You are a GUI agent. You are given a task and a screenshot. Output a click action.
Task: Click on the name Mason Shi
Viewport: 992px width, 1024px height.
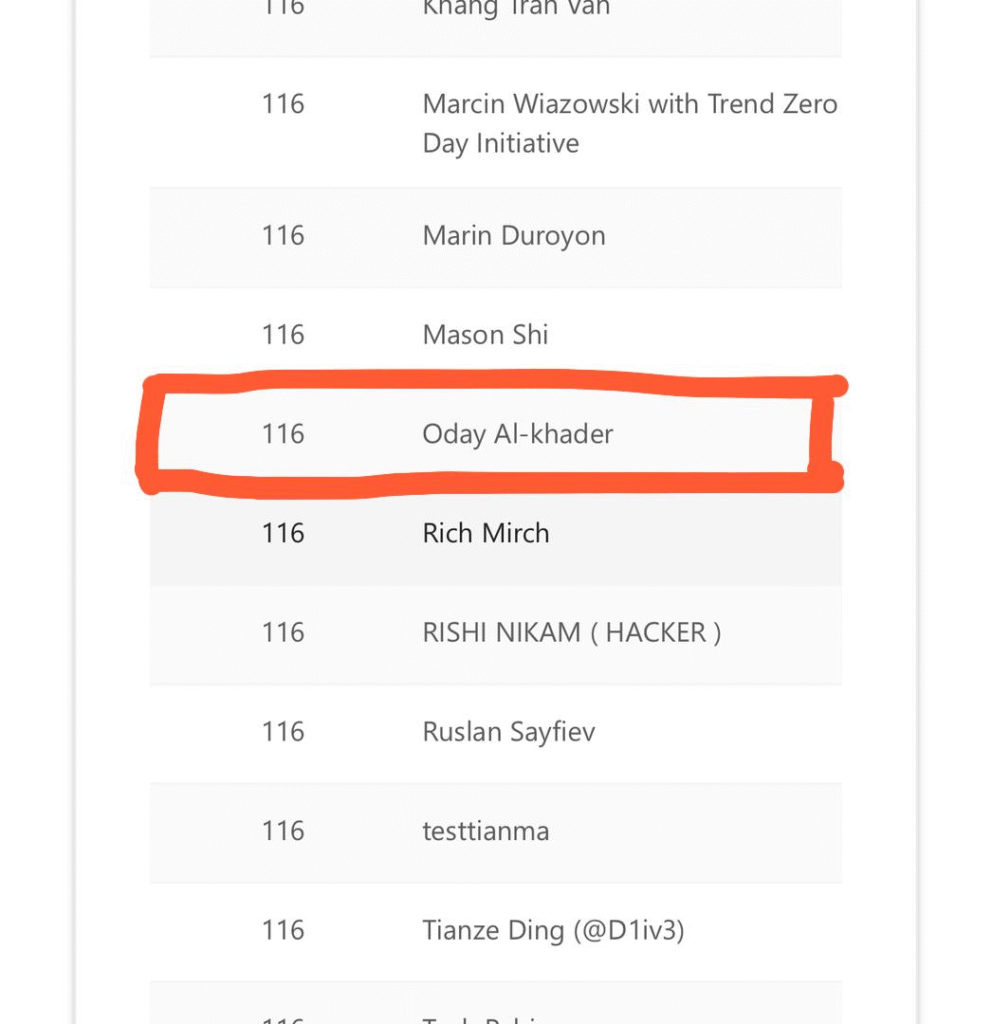(485, 335)
